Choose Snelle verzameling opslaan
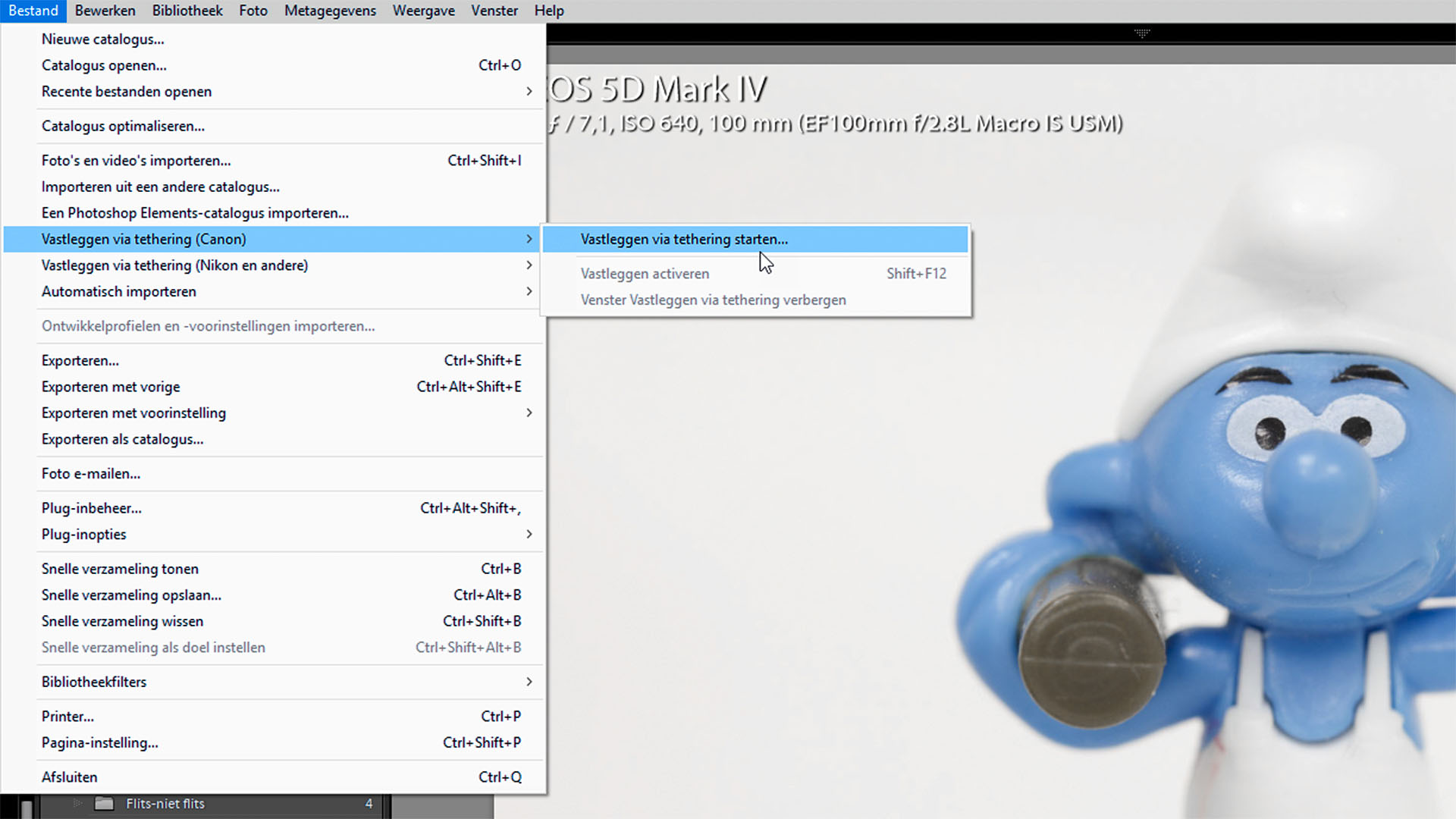Screen dimensions: 1456x819 131,595
